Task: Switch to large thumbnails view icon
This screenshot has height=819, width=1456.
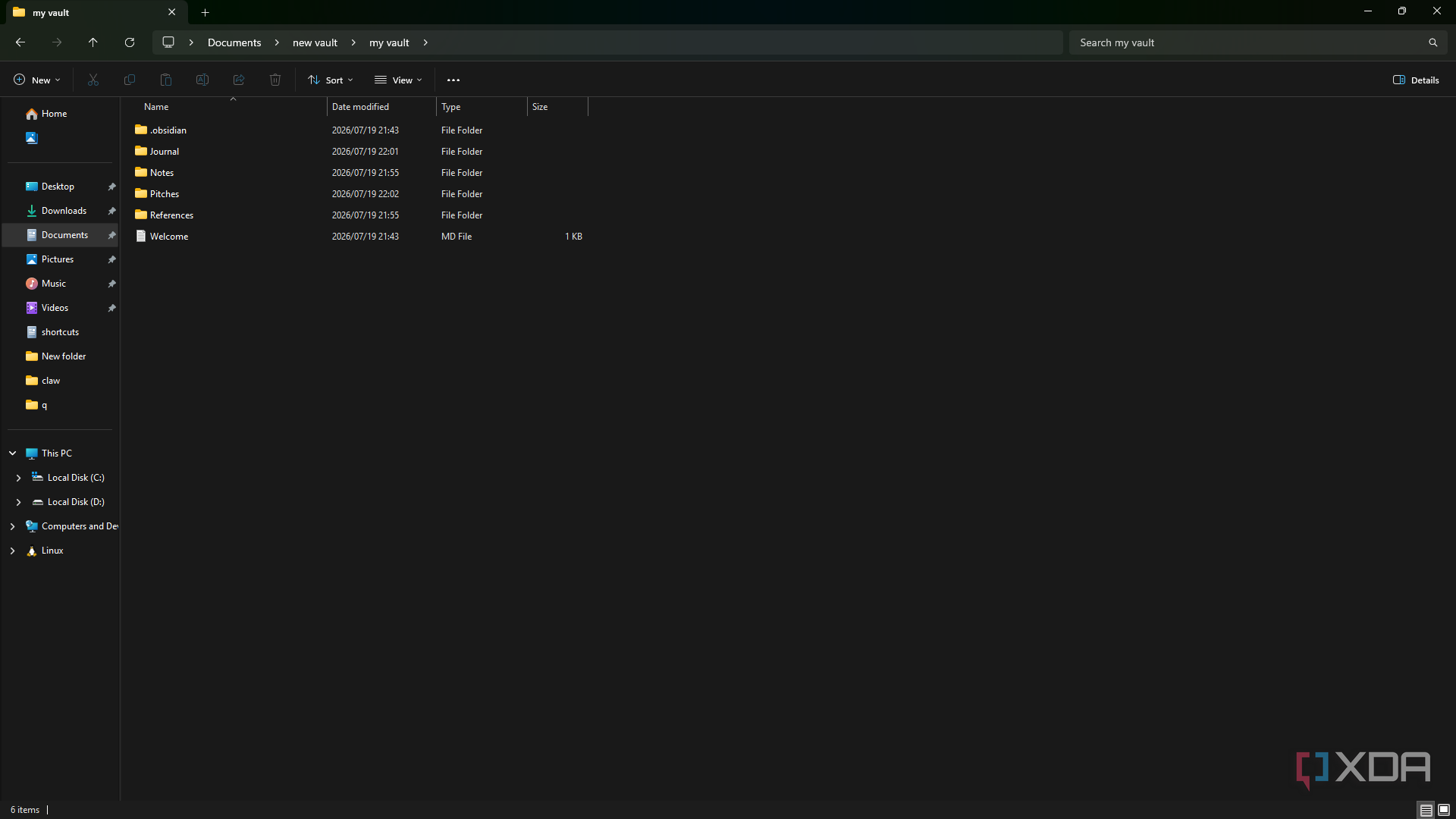Action: [1444, 810]
